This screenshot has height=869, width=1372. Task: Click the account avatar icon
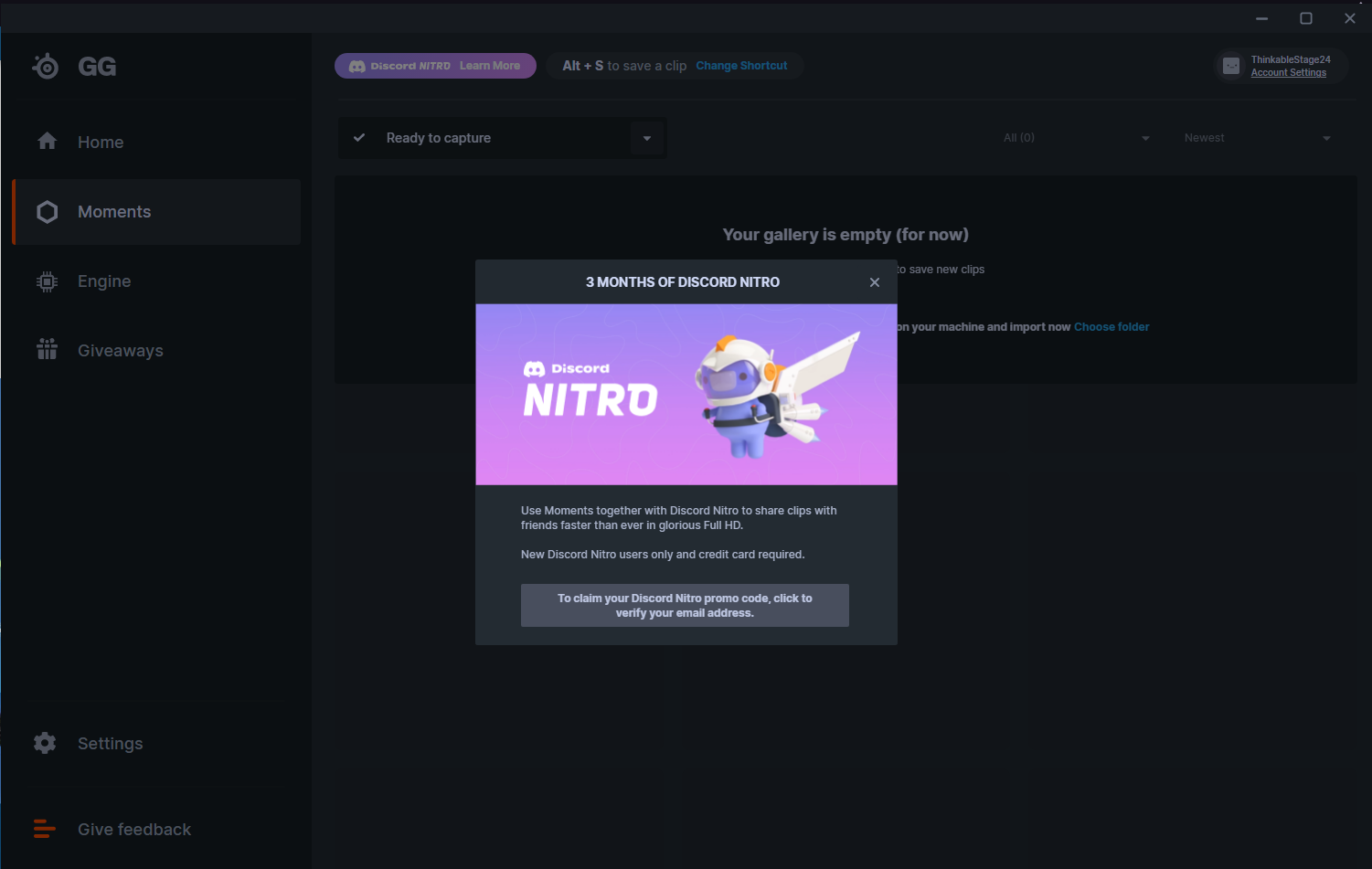(1231, 66)
